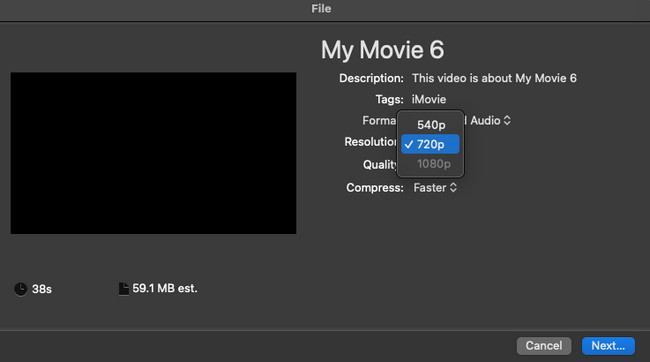Click the File dialog title

[x=321, y=8]
